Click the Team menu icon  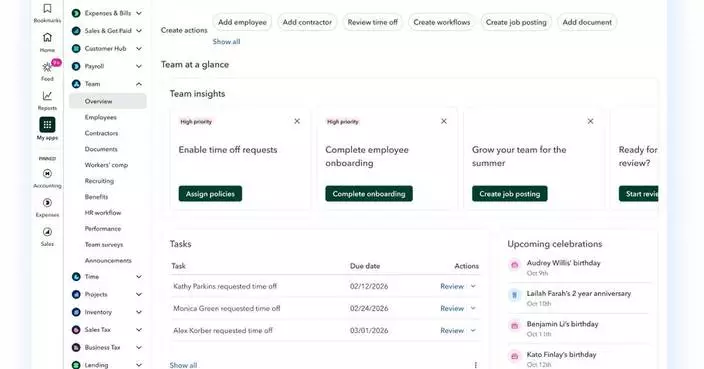(x=76, y=84)
